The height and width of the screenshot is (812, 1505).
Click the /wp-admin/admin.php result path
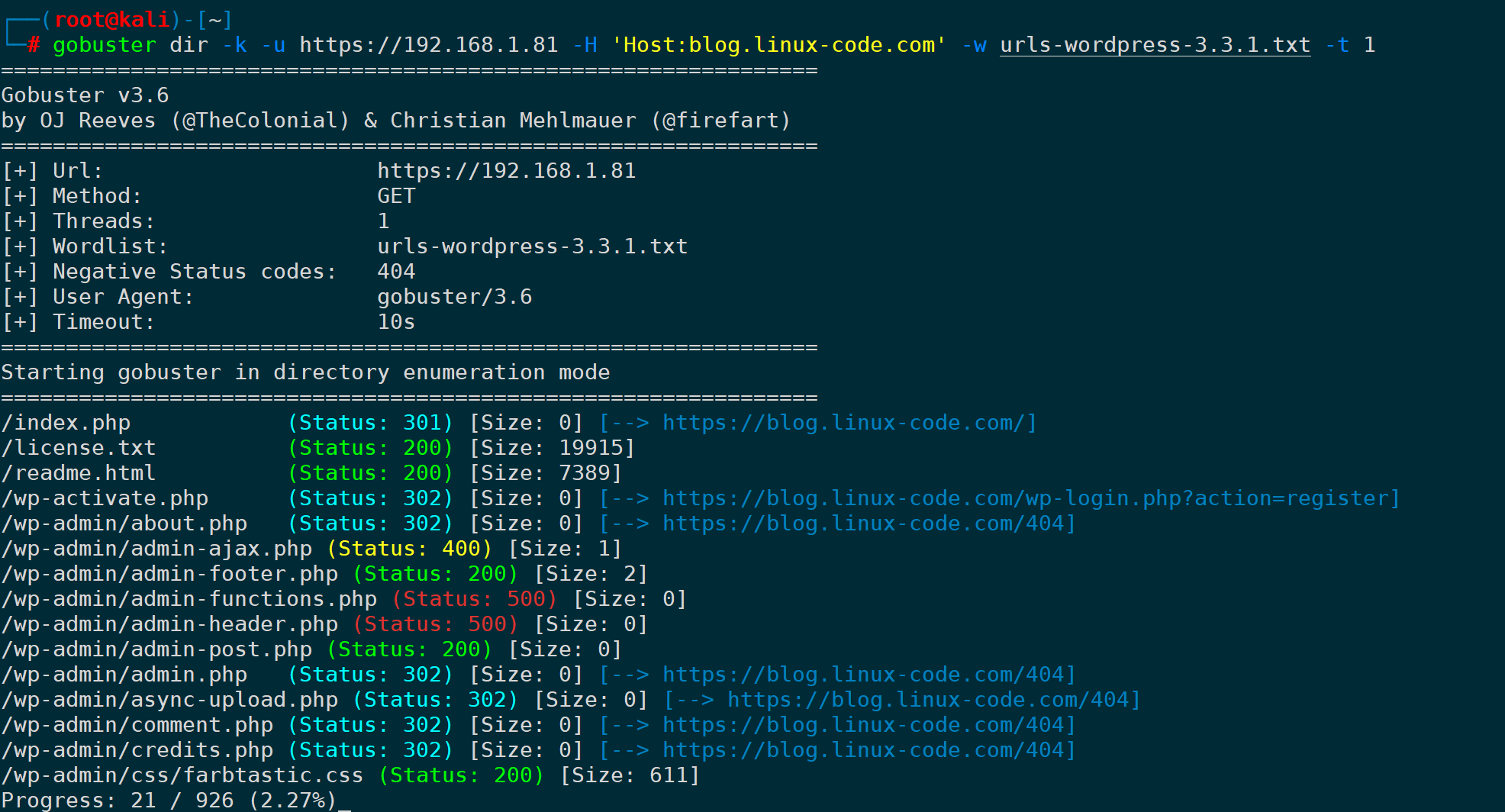coord(124,675)
